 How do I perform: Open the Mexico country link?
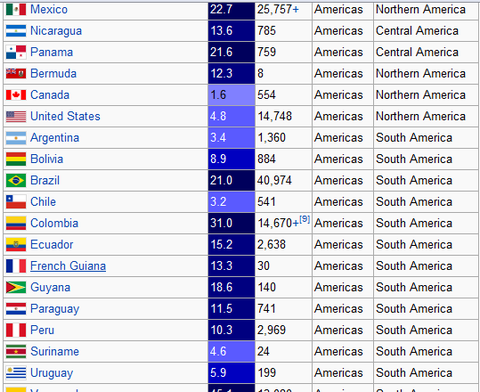(49, 9)
